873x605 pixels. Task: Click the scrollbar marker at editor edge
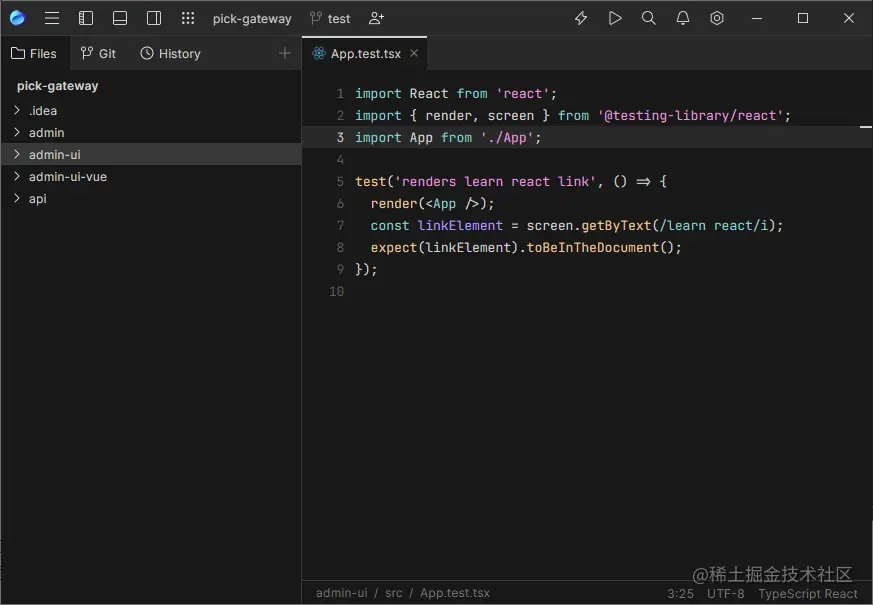(866, 127)
